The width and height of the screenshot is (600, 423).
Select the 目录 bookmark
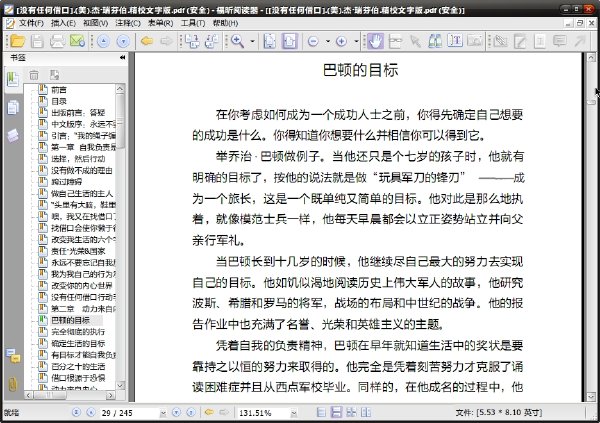coord(59,101)
